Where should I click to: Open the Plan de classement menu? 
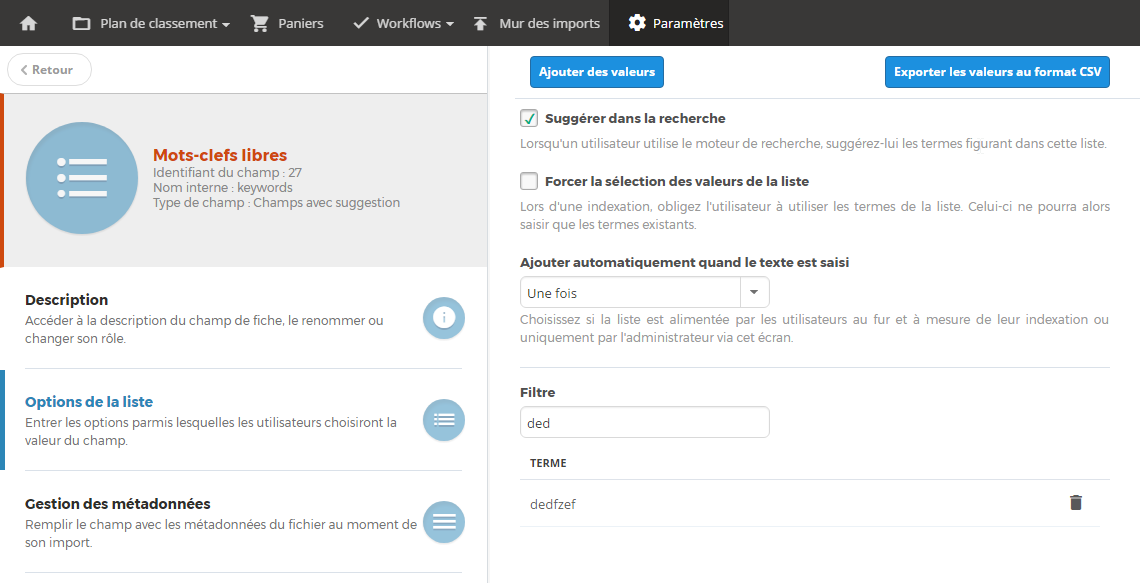[x=151, y=23]
